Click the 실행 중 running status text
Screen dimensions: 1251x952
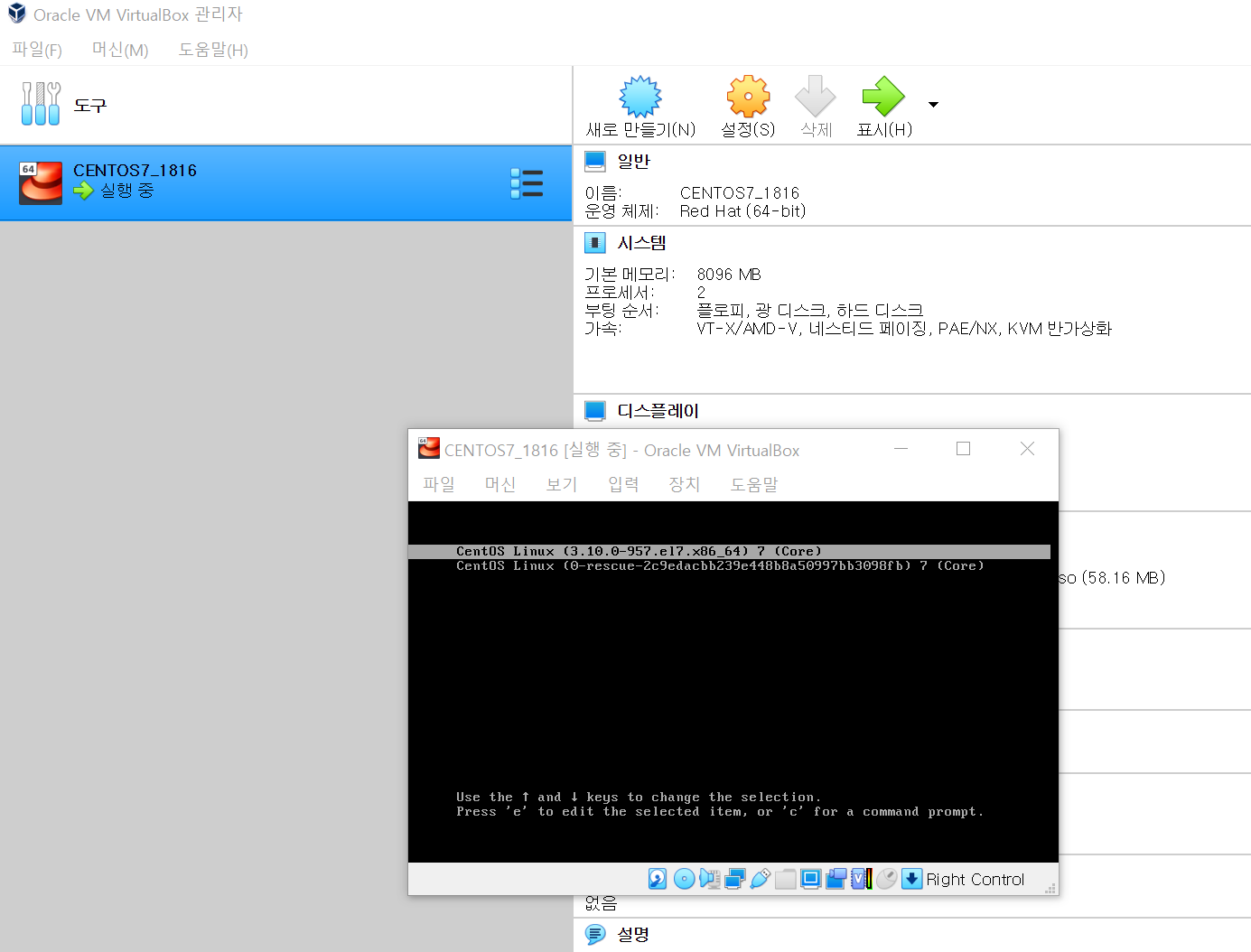pos(127,191)
